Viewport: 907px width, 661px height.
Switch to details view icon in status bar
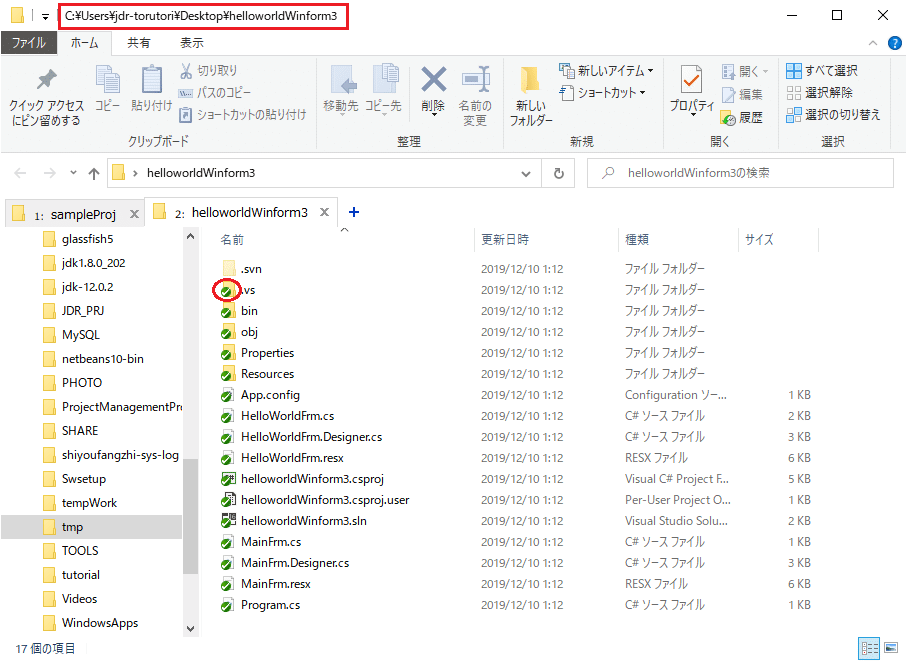click(869, 648)
